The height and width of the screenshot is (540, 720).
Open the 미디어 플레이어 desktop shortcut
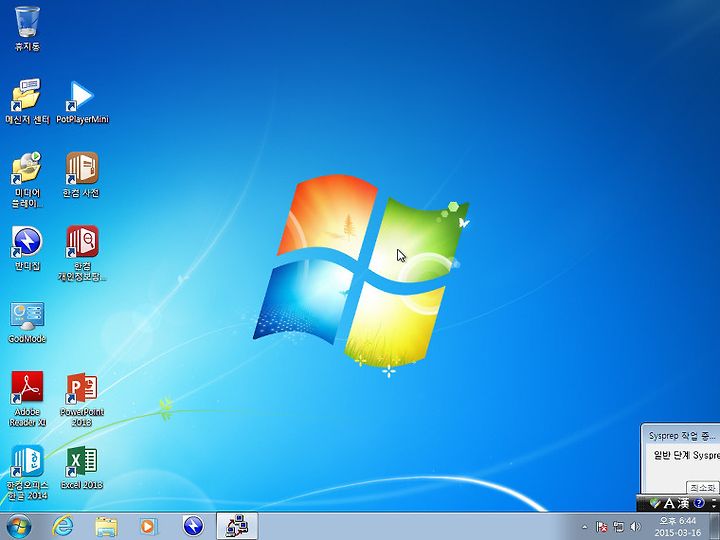27,179
